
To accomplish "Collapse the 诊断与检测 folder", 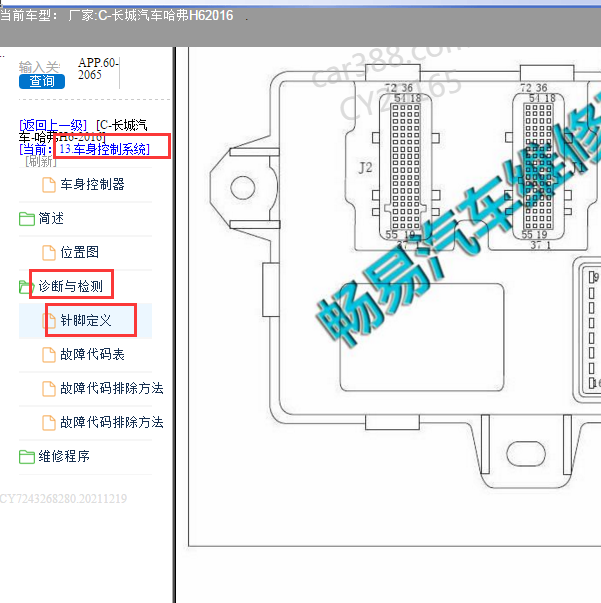I will tap(70, 286).
